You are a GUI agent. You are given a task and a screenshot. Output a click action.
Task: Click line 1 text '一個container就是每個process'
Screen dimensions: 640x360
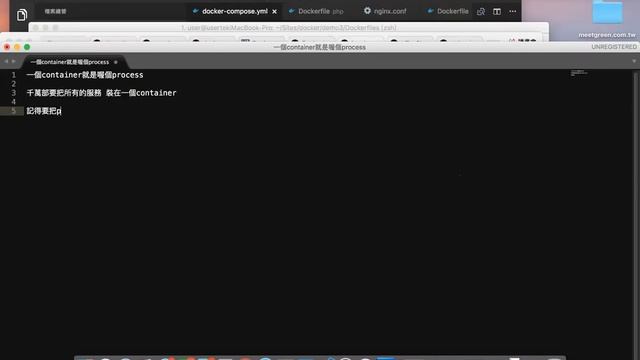pos(85,75)
